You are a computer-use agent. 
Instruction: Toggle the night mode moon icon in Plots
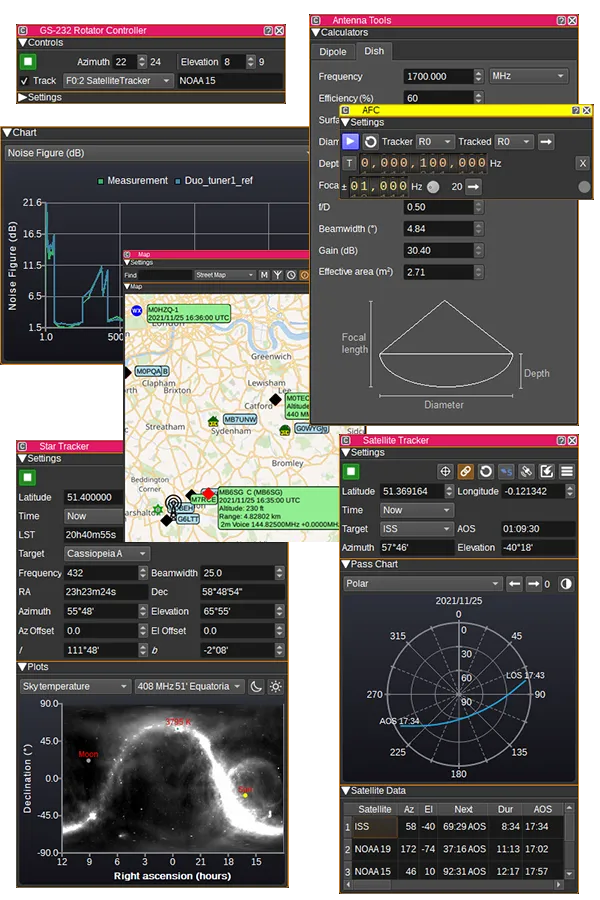point(257,686)
